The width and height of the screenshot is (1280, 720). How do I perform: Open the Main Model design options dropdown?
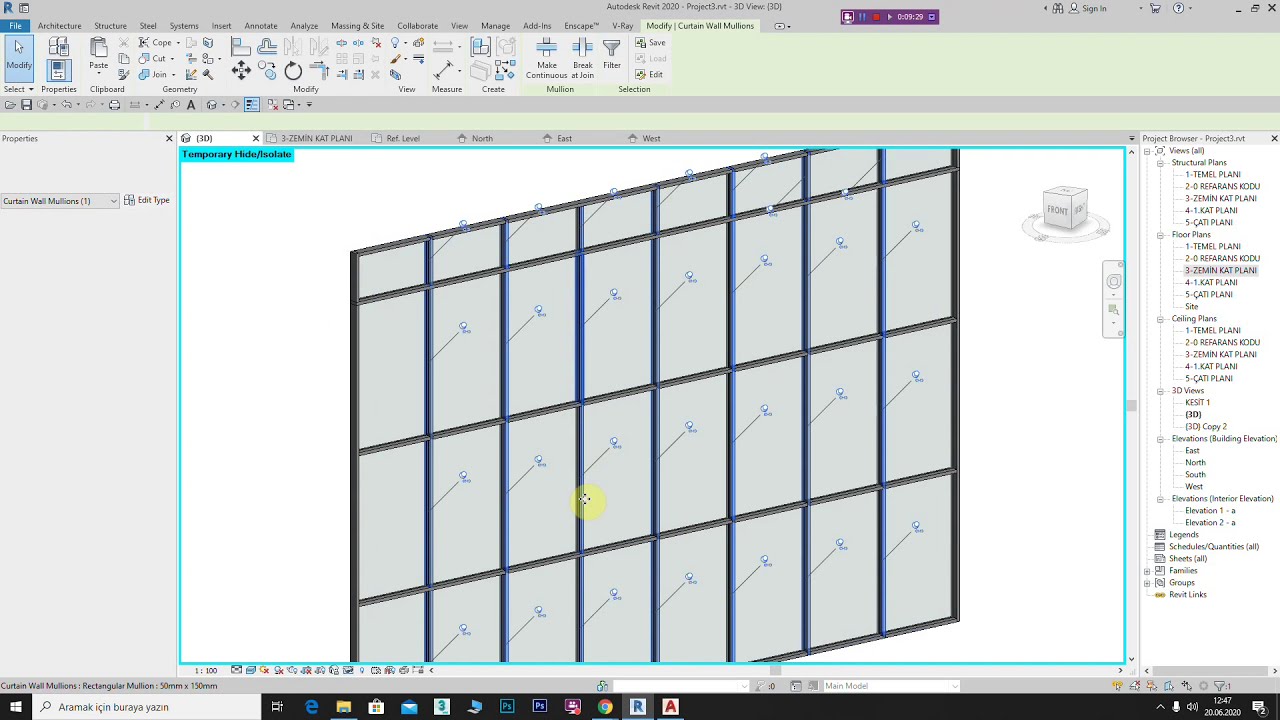tap(890, 686)
